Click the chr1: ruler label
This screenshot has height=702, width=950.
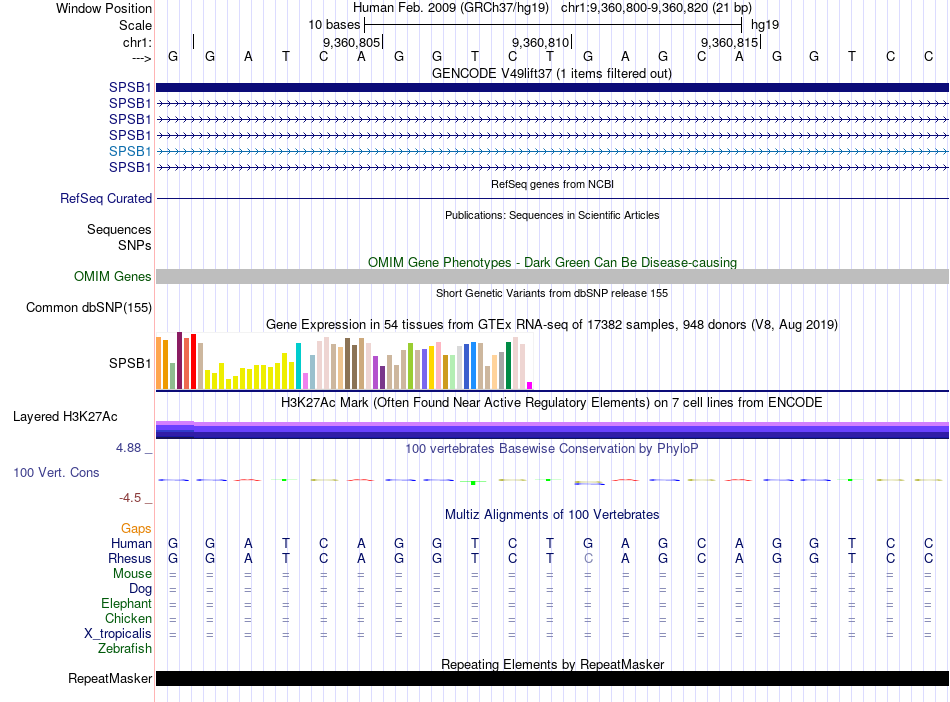click(137, 42)
